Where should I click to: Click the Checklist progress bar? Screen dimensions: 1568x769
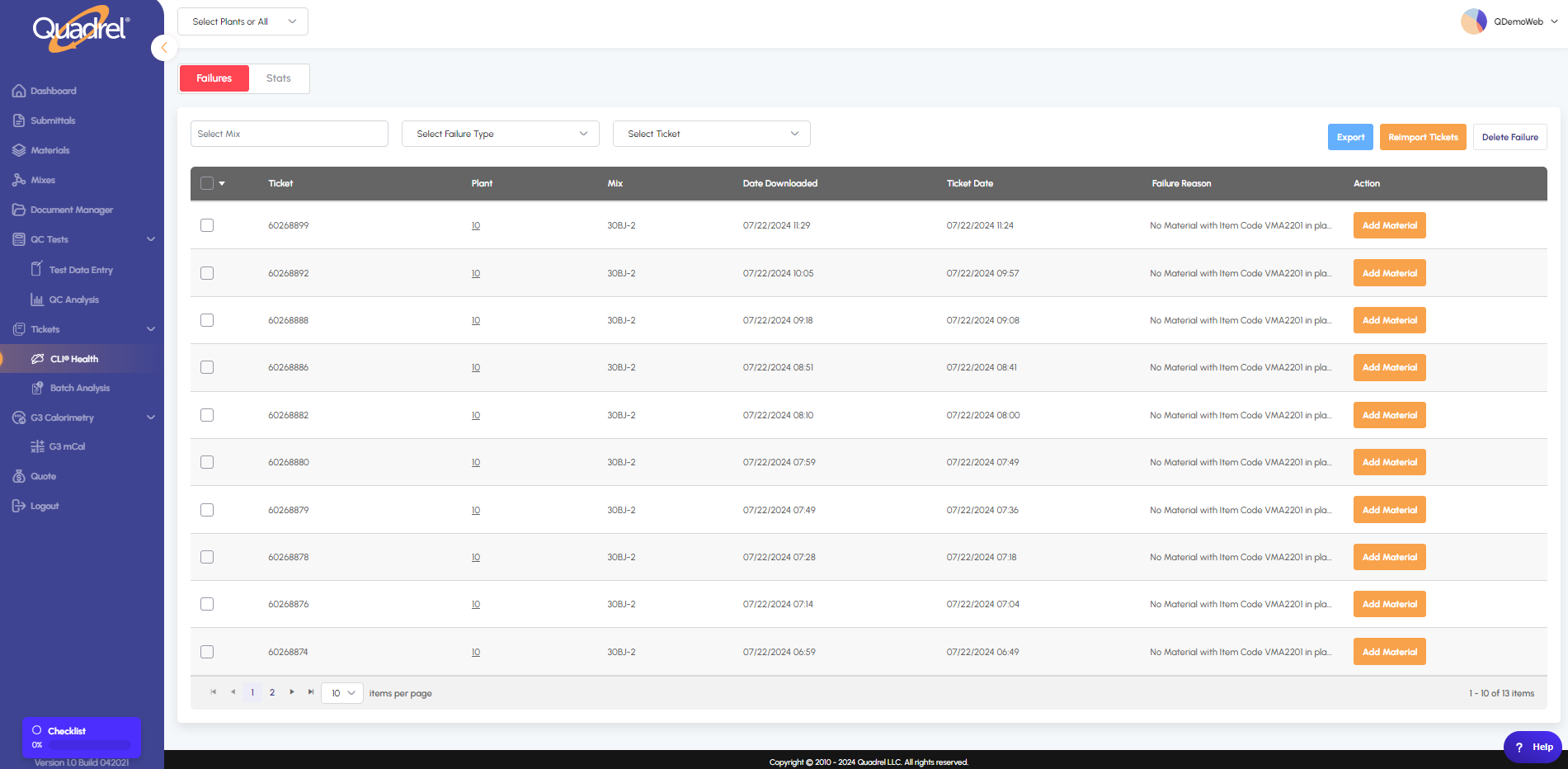(89, 745)
